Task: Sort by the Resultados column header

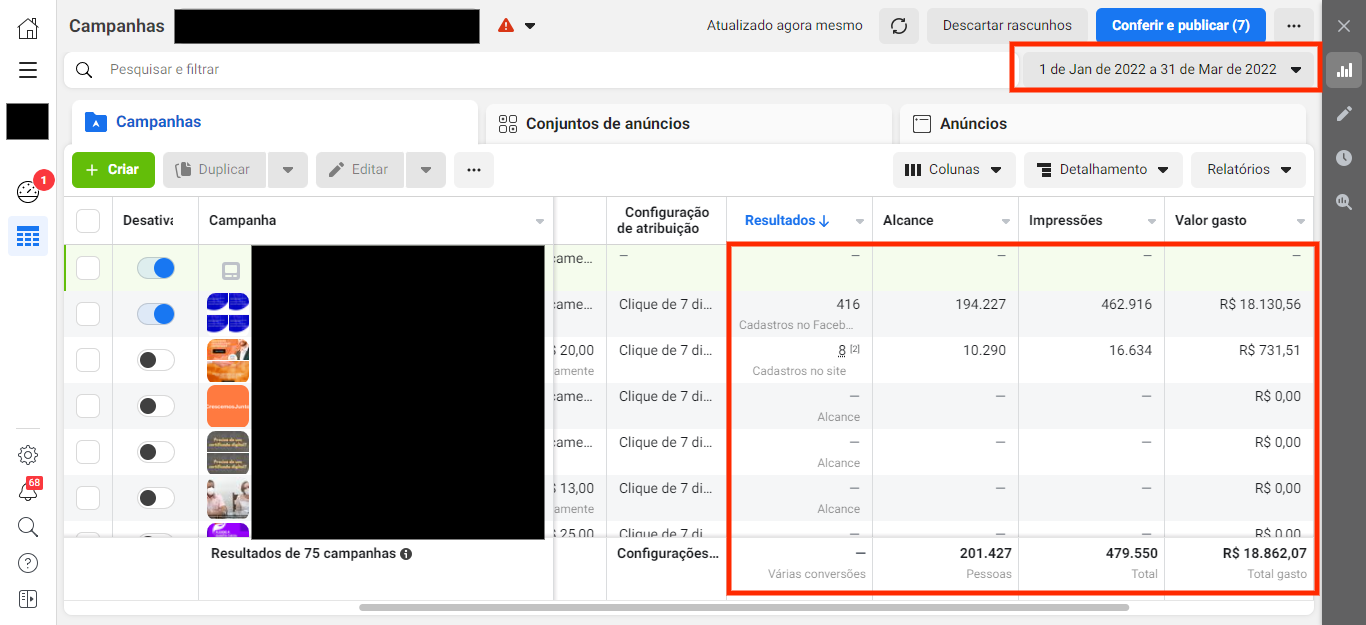Action: 787,221
